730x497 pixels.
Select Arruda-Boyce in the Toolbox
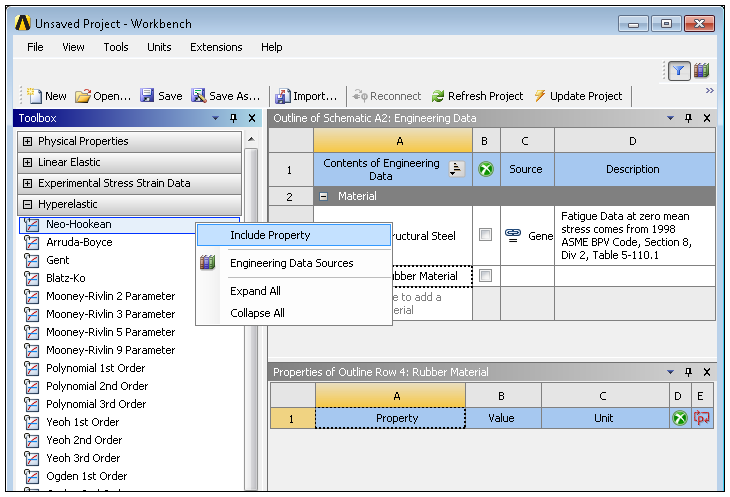pos(79,242)
